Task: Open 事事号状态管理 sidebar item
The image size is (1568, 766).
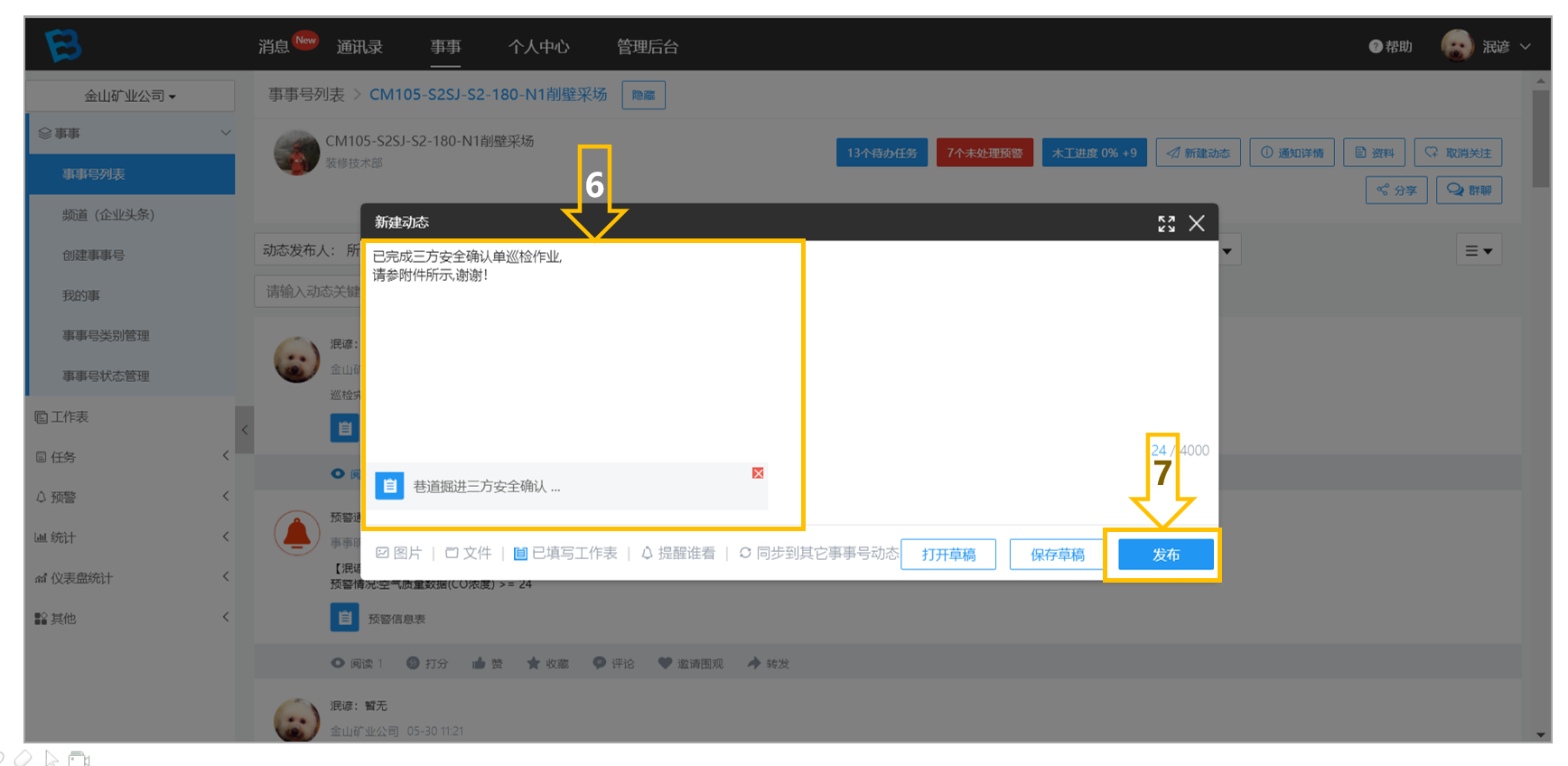Action: coord(106,376)
